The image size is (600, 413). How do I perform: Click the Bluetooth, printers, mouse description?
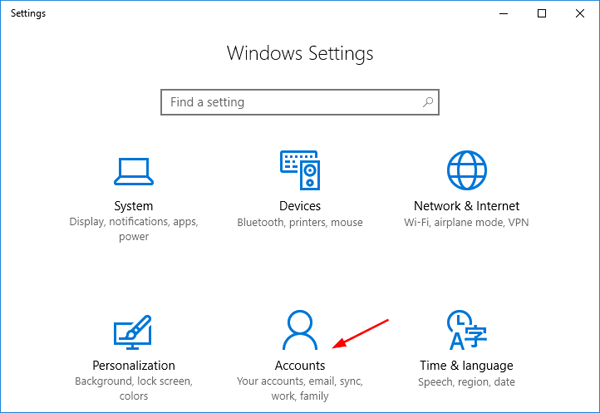300,222
